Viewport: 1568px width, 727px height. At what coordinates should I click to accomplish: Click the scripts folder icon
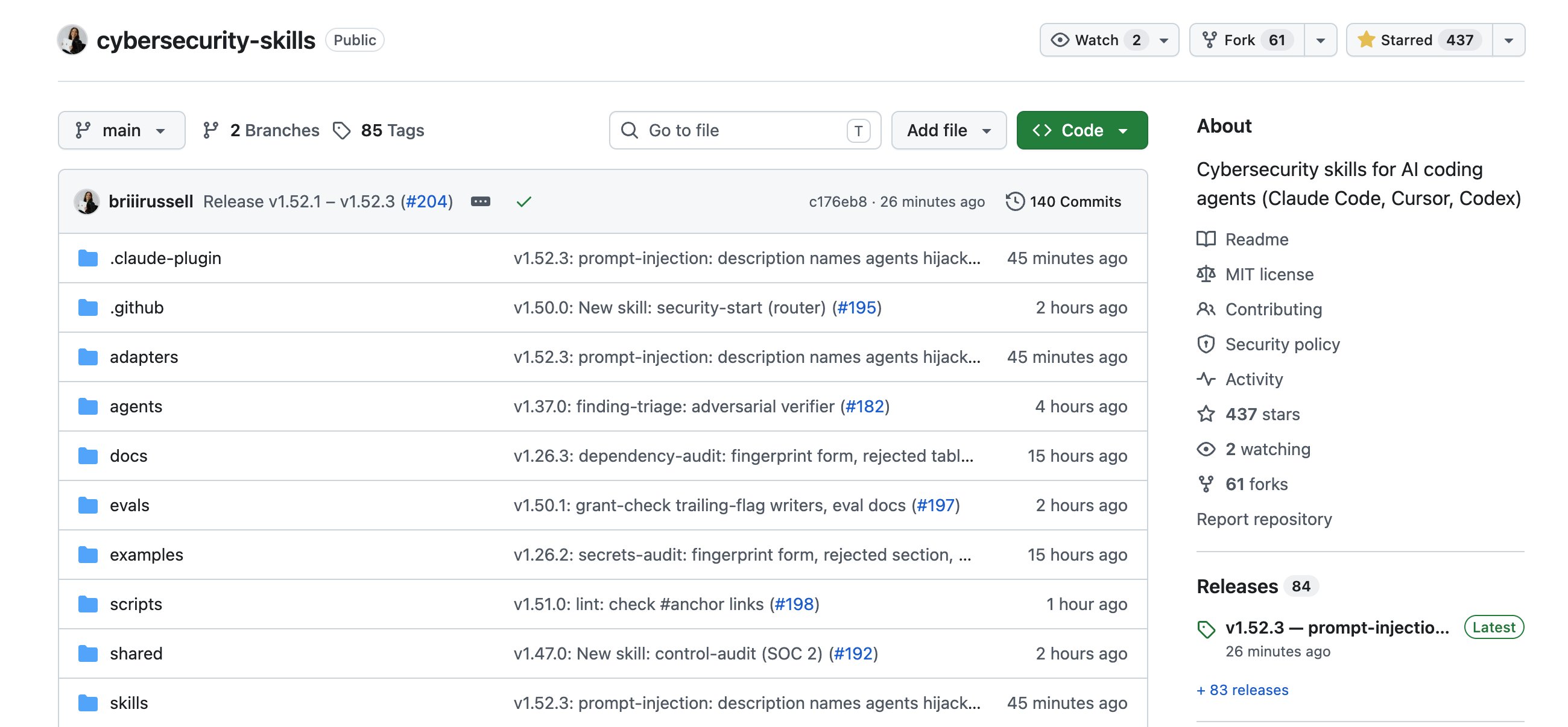pos(87,603)
